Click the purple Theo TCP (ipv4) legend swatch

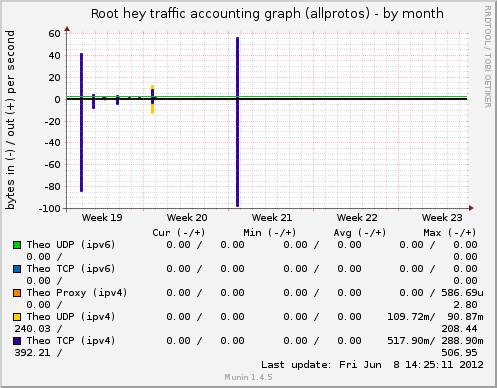coord(17,341)
